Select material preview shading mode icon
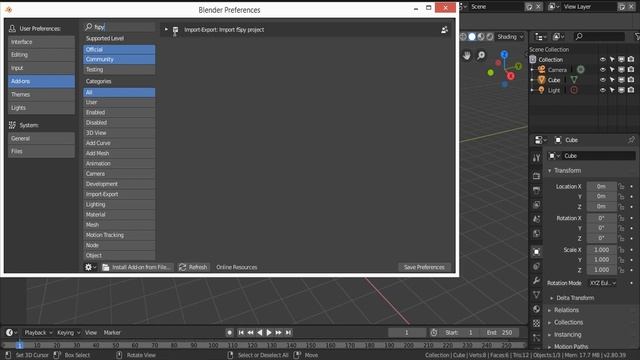This screenshot has height=360, width=640. pos(481,37)
